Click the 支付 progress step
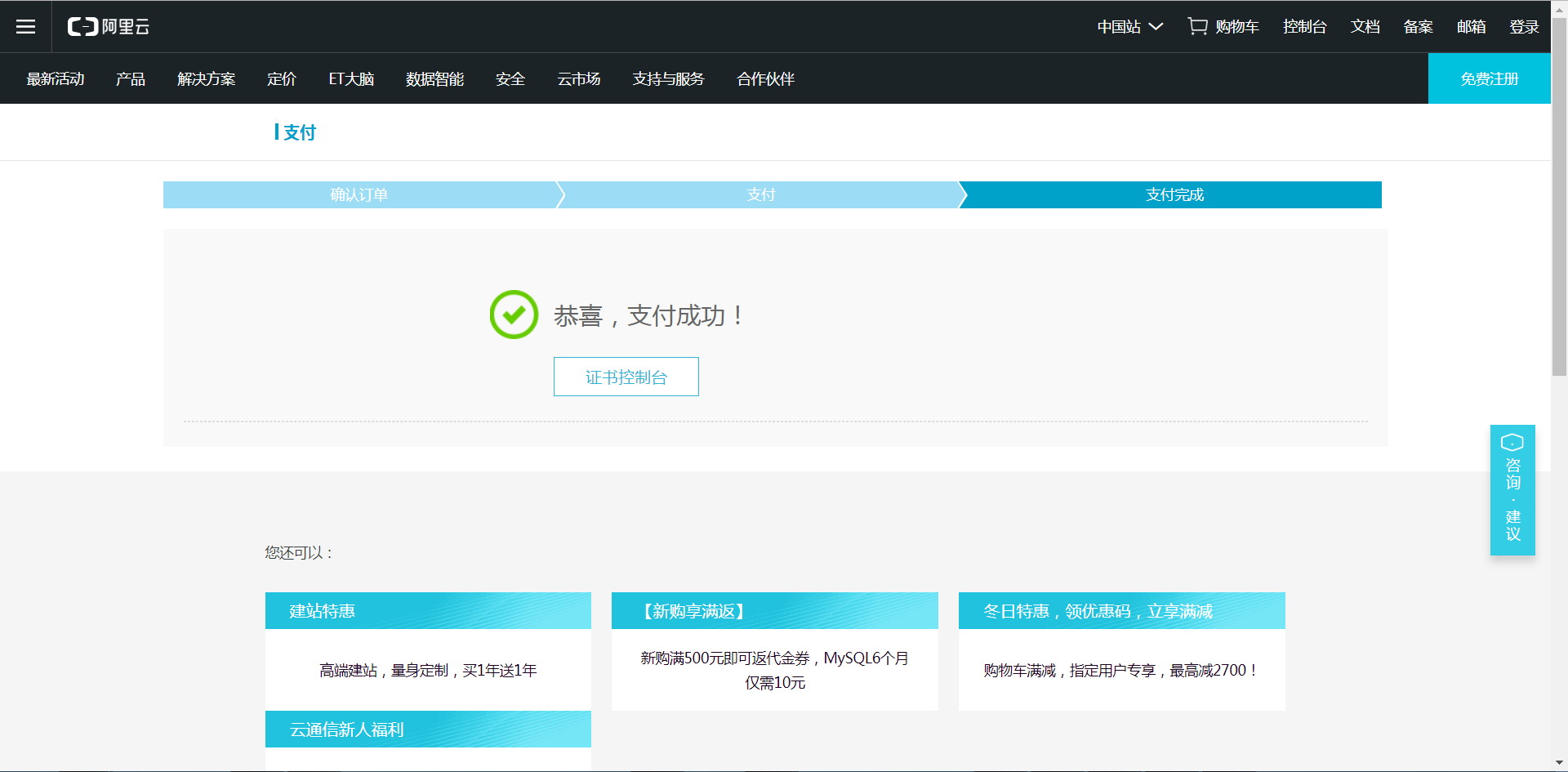1568x772 pixels. pyautogui.click(x=761, y=194)
